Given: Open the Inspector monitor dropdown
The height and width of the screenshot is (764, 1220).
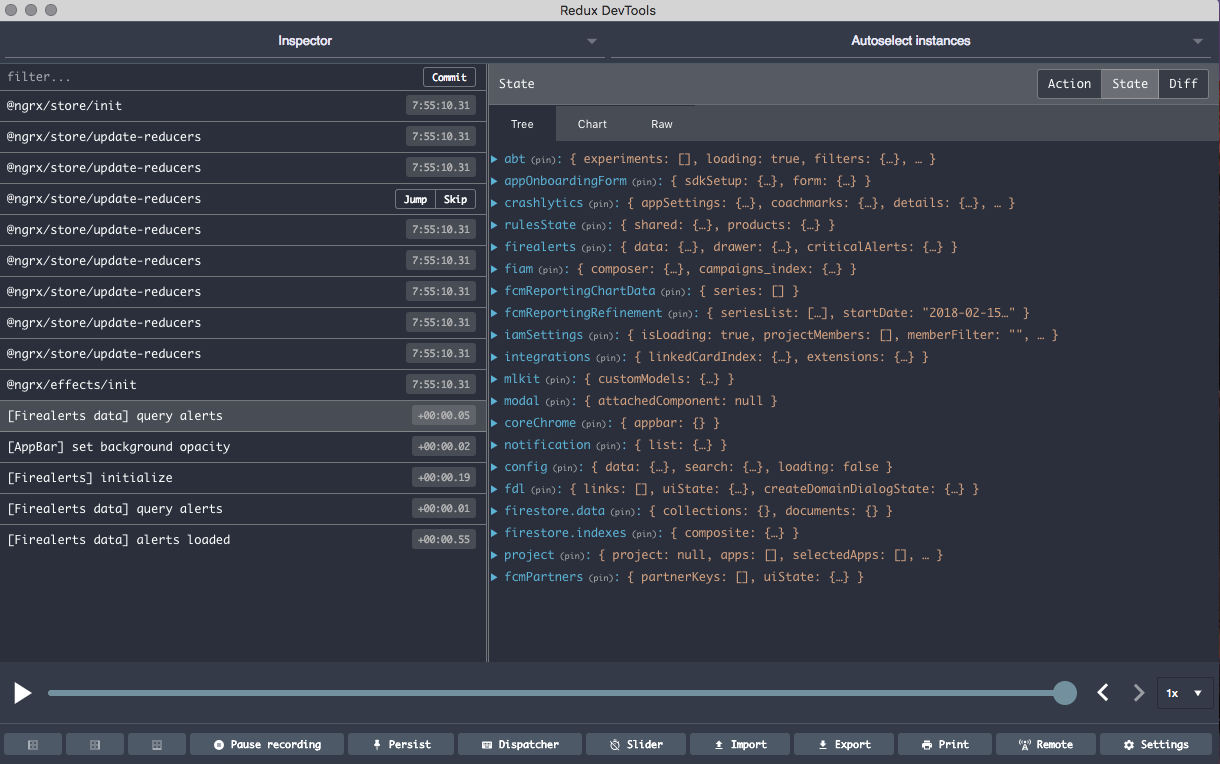Looking at the screenshot, I should (305, 41).
